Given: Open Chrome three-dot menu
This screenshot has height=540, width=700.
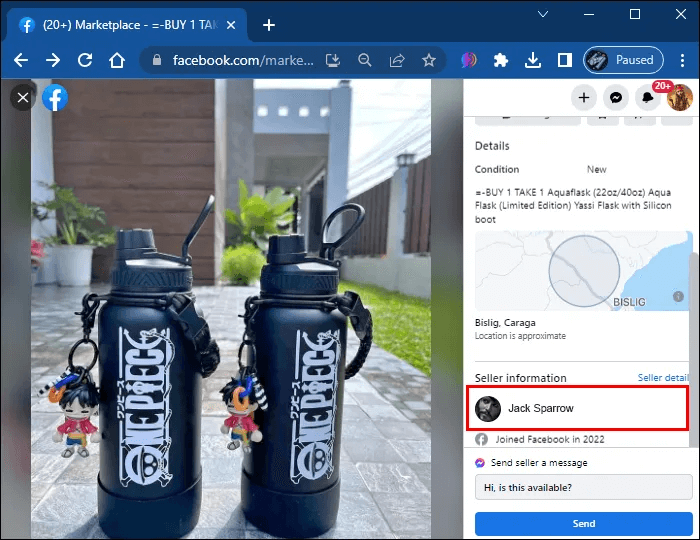Looking at the screenshot, I should [682, 60].
